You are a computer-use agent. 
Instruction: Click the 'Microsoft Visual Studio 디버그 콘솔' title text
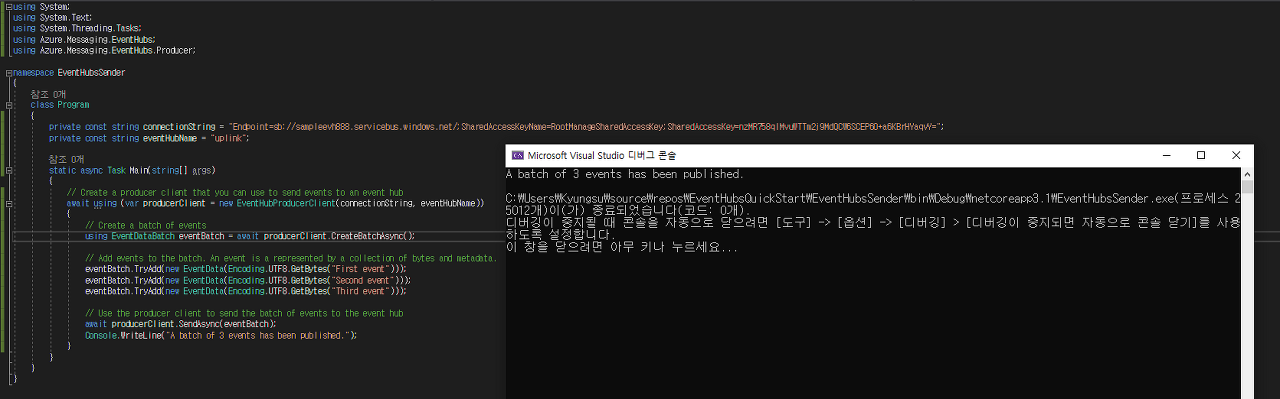pos(602,155)
